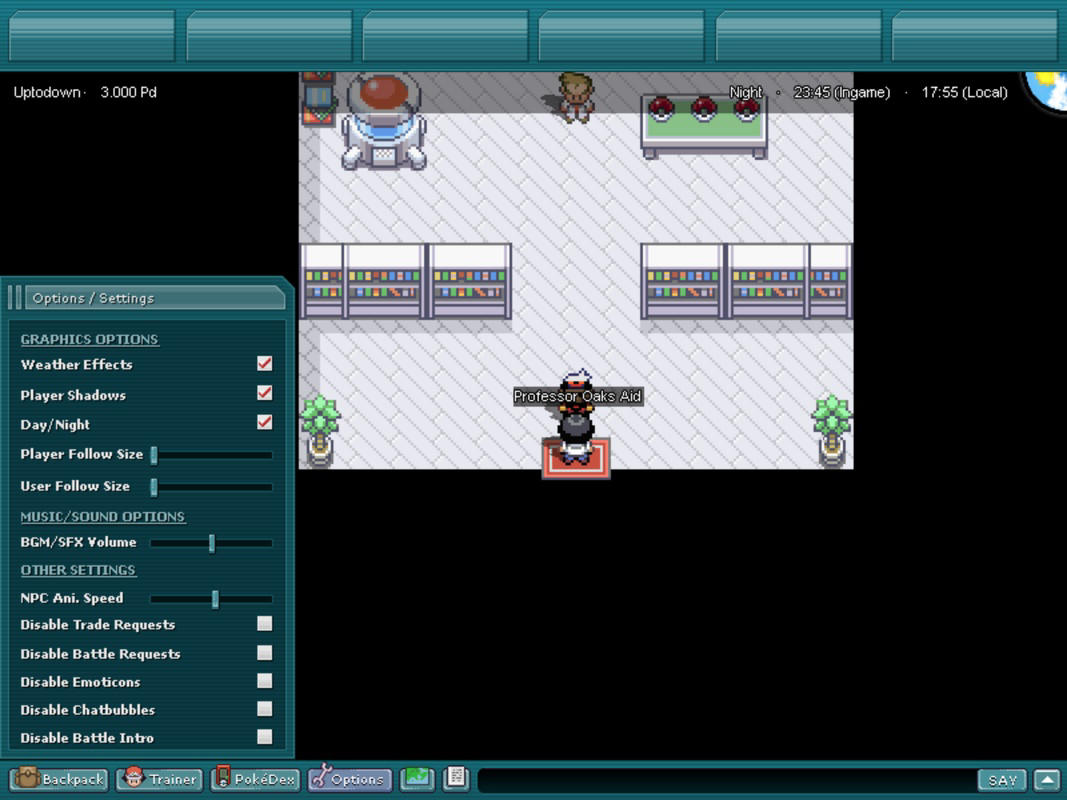Click the red exit mat
The height and width of the screenshot is (800, 1067).
(576, 459)
